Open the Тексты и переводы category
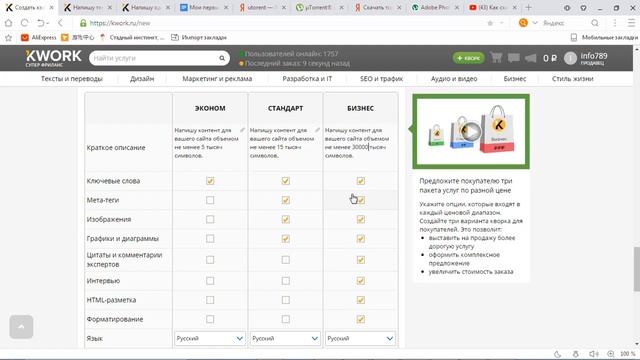This screenshot has width=640, height=360. pyautogui.click(x=72, y=79)
